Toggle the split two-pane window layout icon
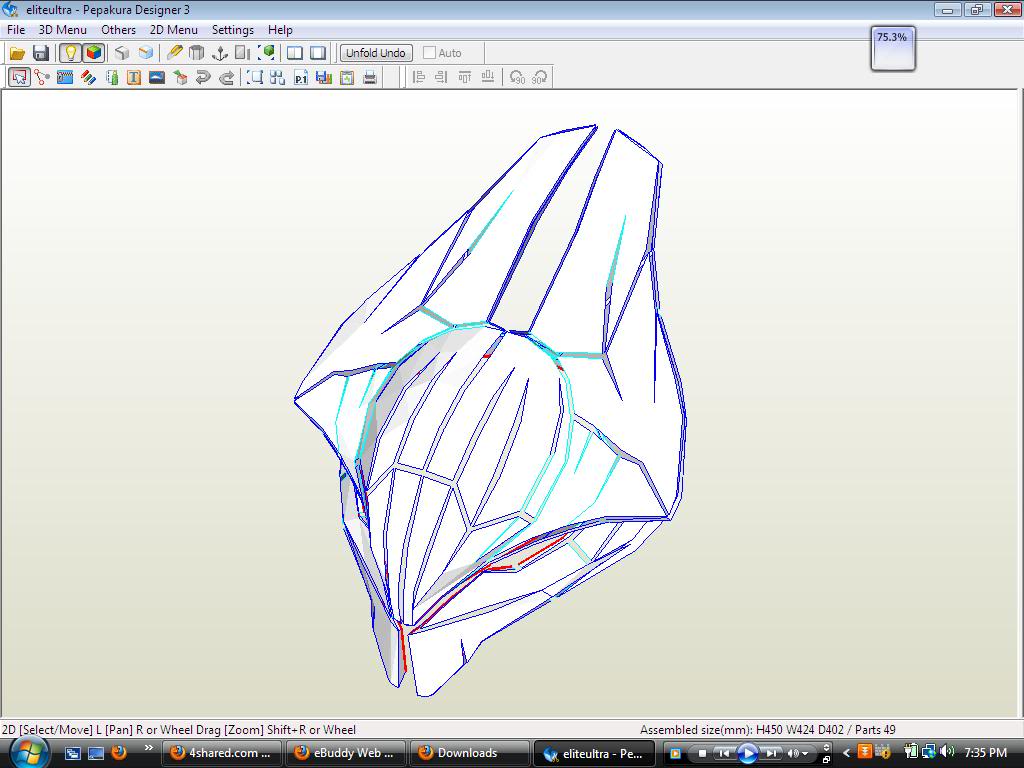The height and width of the screenshot is (768, 1024). click(x=295, y=53)
